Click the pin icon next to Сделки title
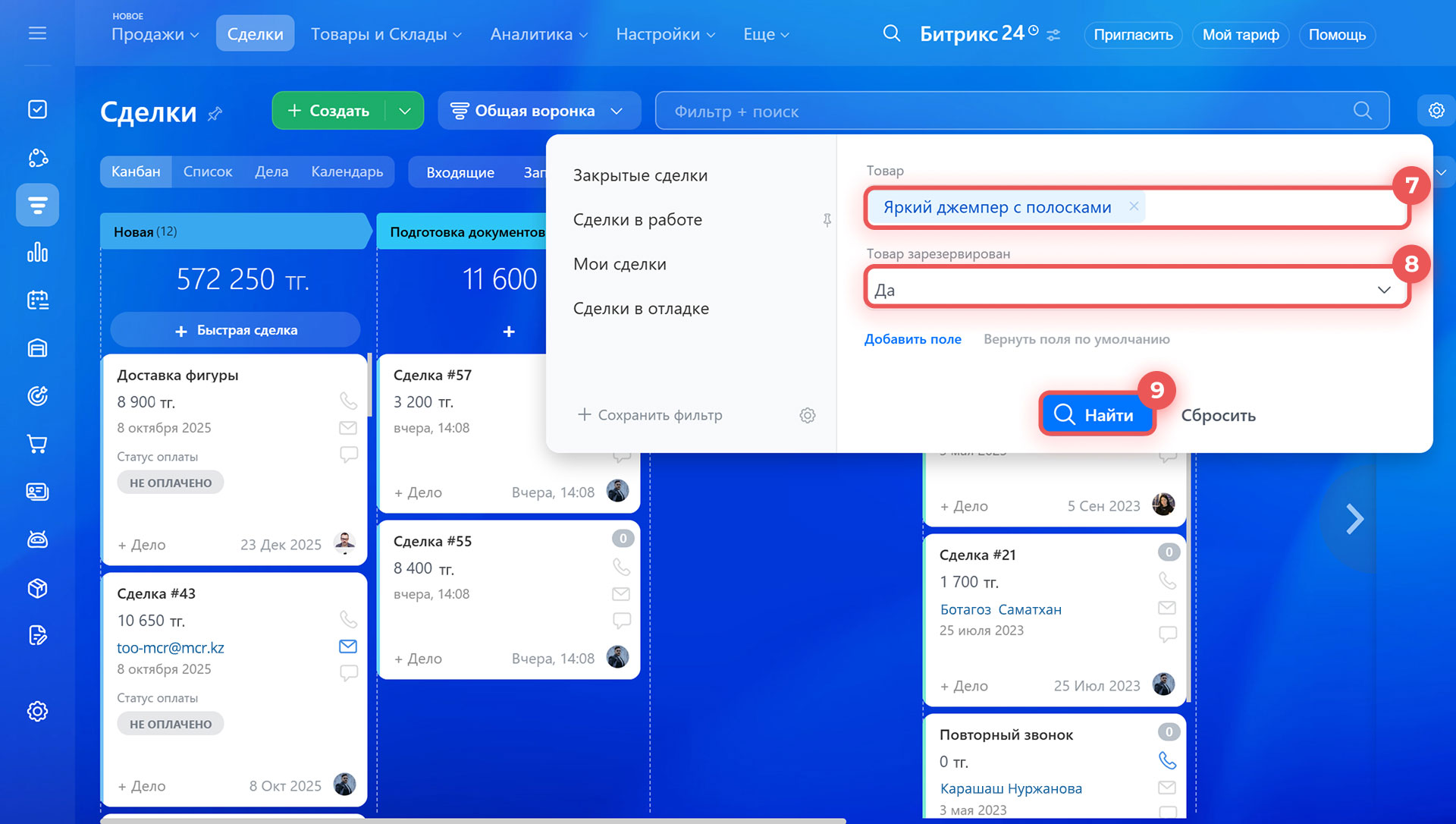The width and height of the screenshot is (1456, 824). 215,114
